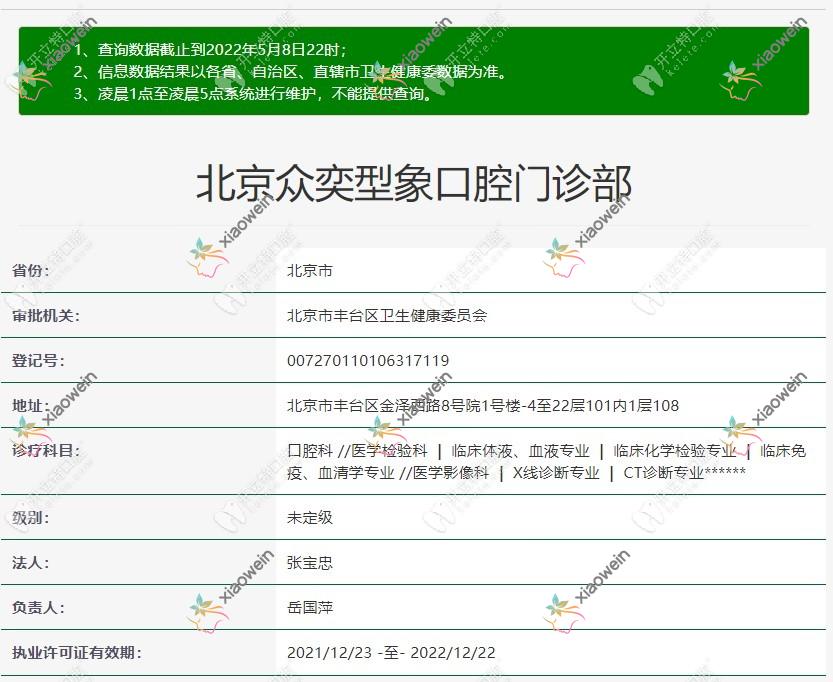
Task: Click the legal representative name 张宝忠
Action: (305, 562)
